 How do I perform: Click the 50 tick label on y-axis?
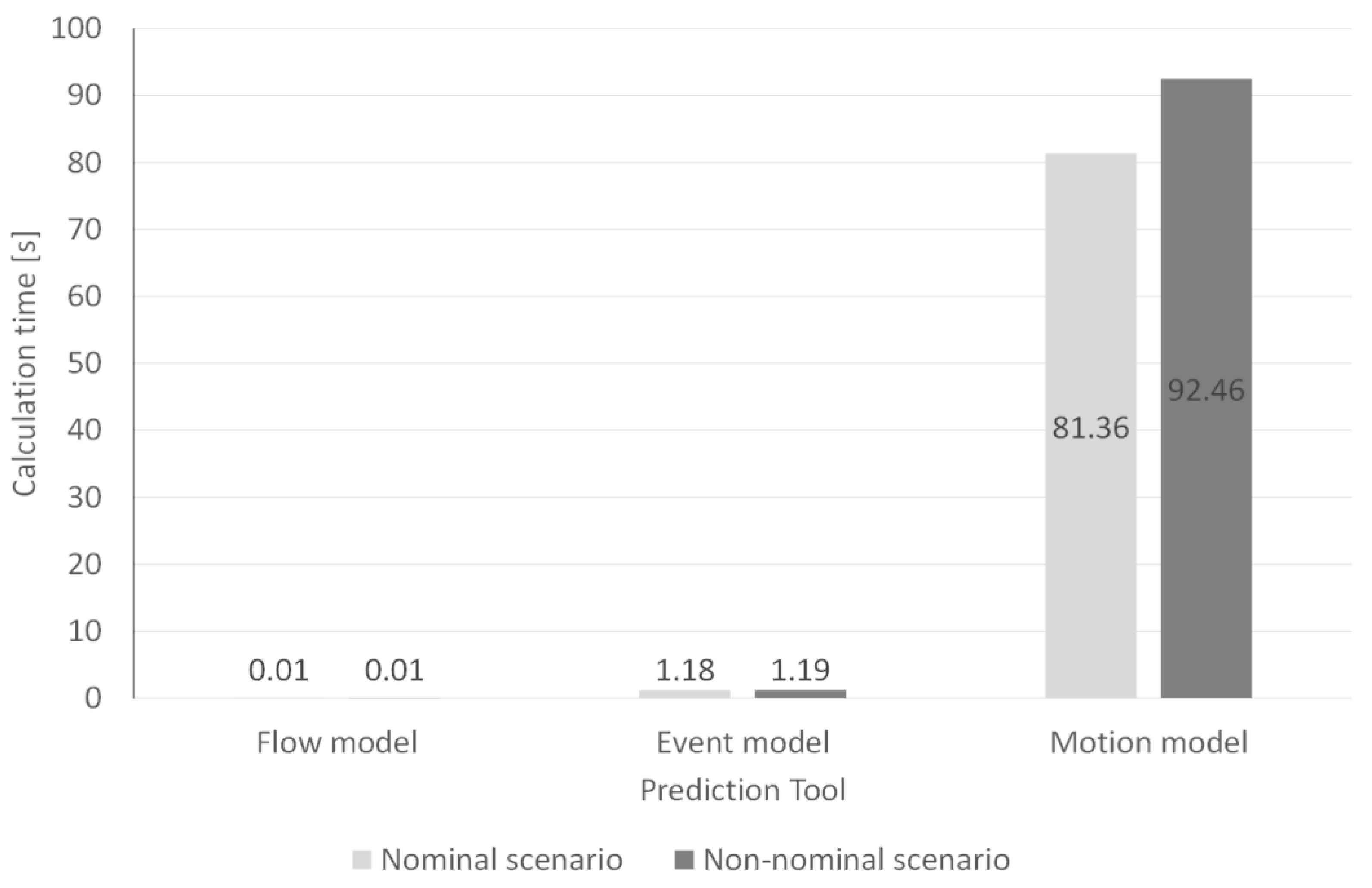84,363
